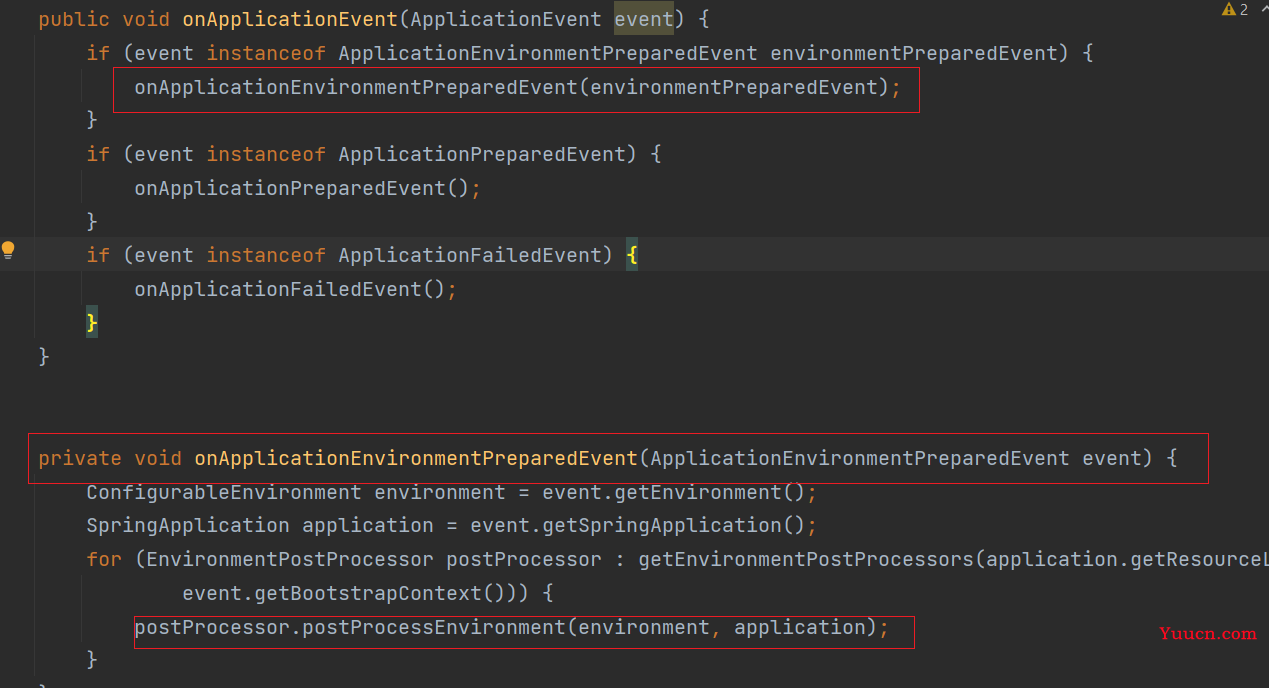Viewport: 1269px width, 688px height.
Task: Select the ApplicationEvent parameter type
Action: pyautogui.click(x=506, y=19)
